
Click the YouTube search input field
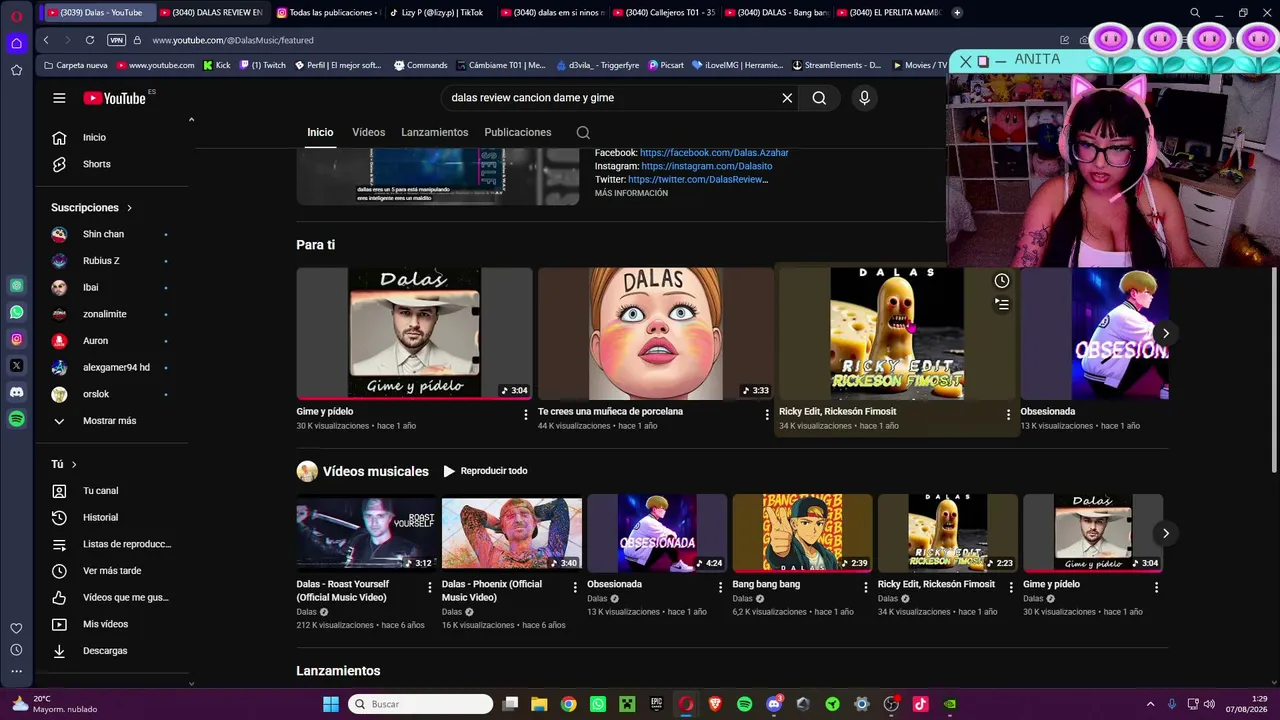point(609,98)
